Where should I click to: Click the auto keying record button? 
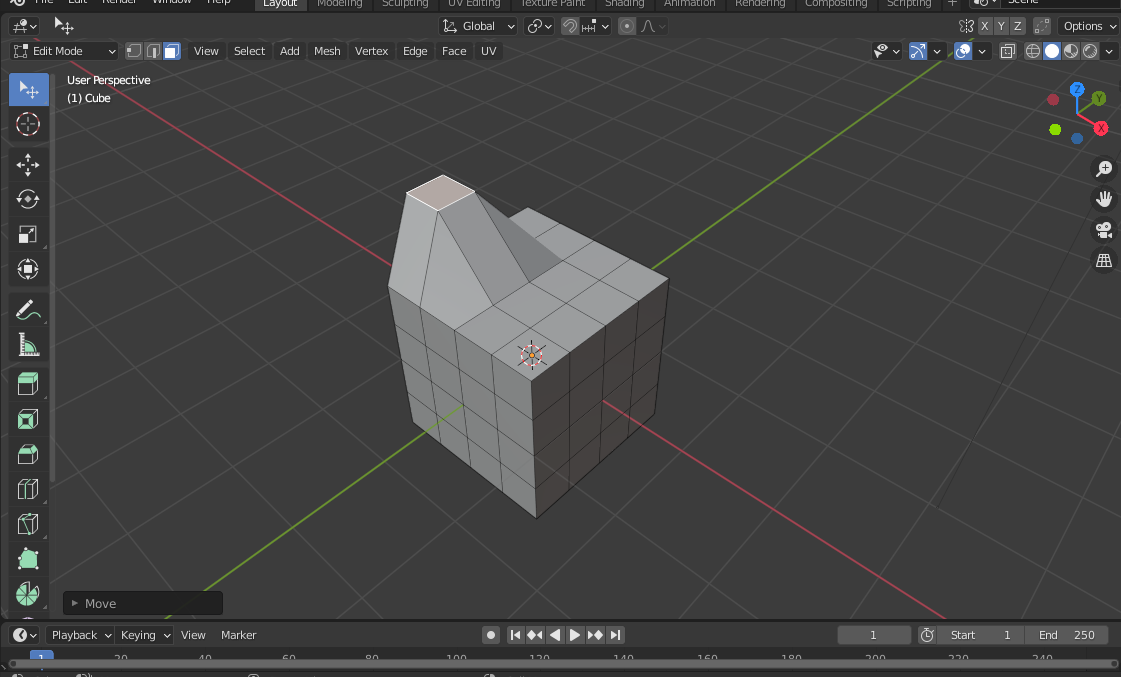491,635
